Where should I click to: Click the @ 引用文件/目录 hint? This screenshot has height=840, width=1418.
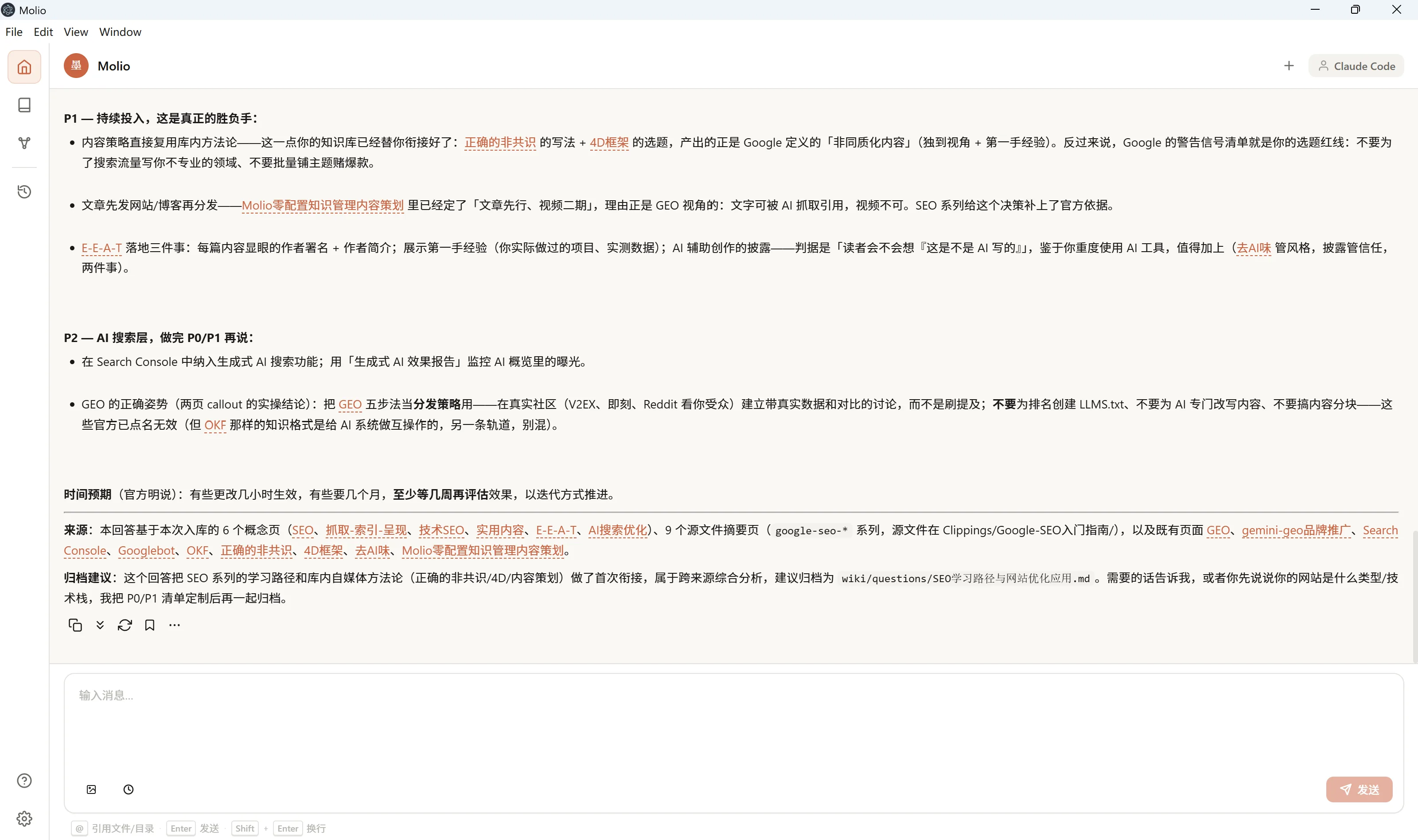113,828
